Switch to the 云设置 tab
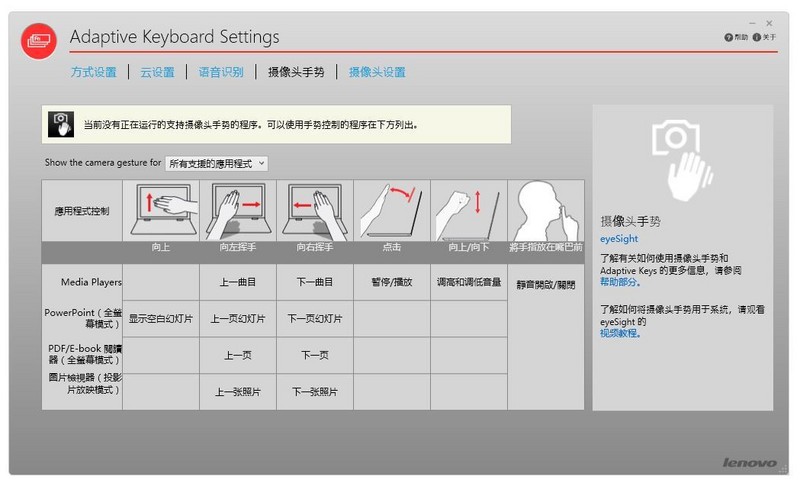 click(x=157, y=72)
